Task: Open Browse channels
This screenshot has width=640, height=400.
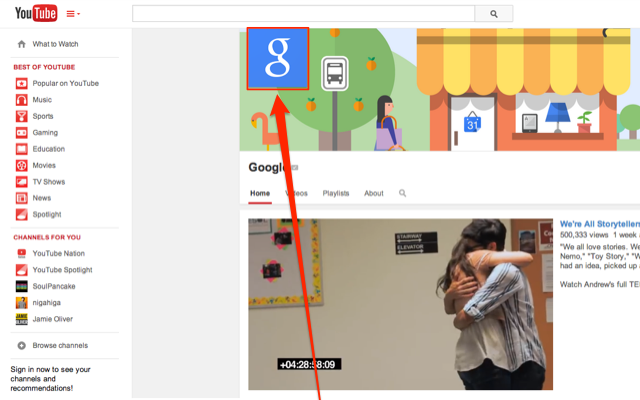Action: (60, 345)
